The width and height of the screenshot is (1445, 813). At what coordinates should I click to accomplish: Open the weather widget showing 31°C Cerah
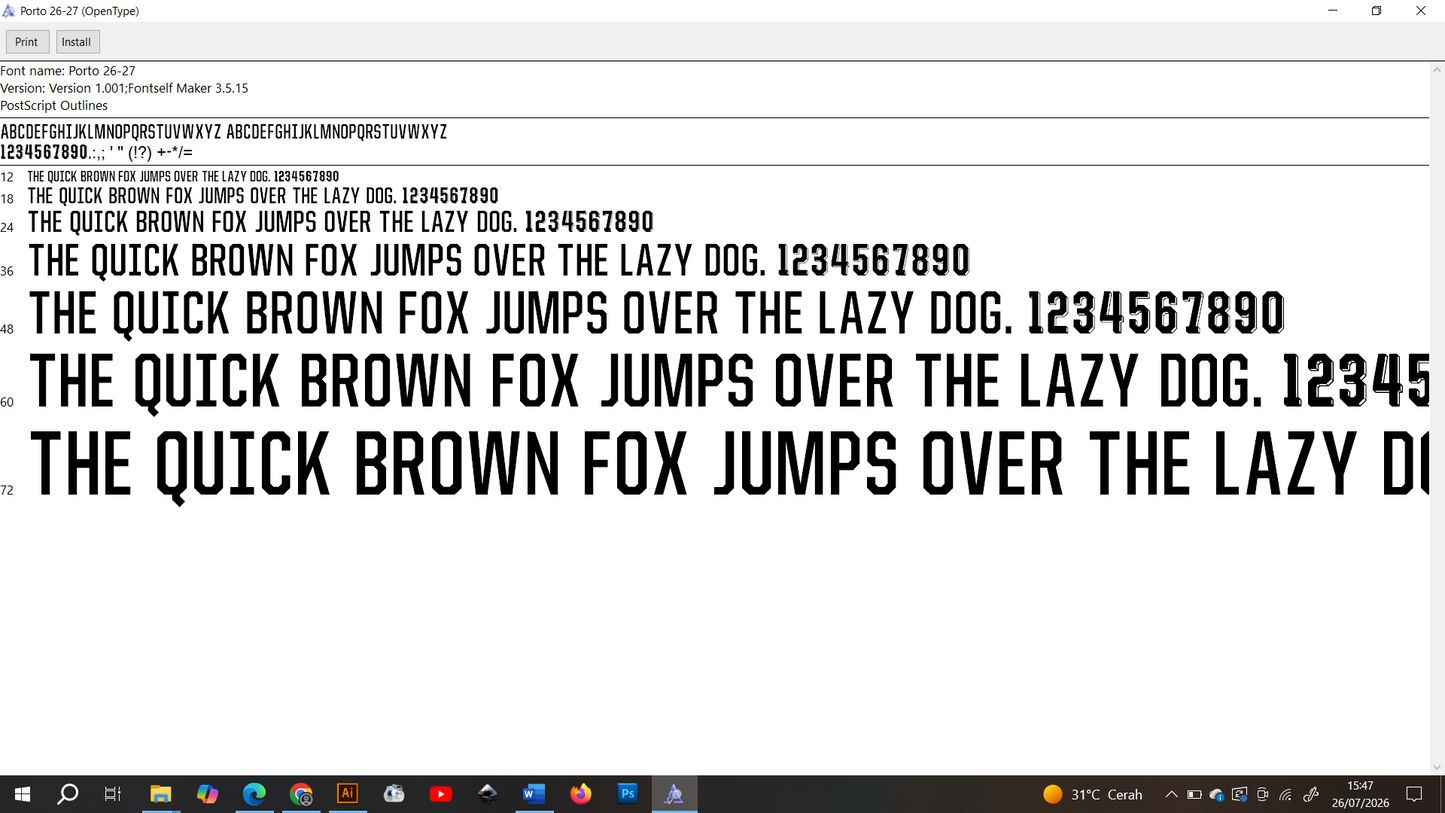[1093, 794]
